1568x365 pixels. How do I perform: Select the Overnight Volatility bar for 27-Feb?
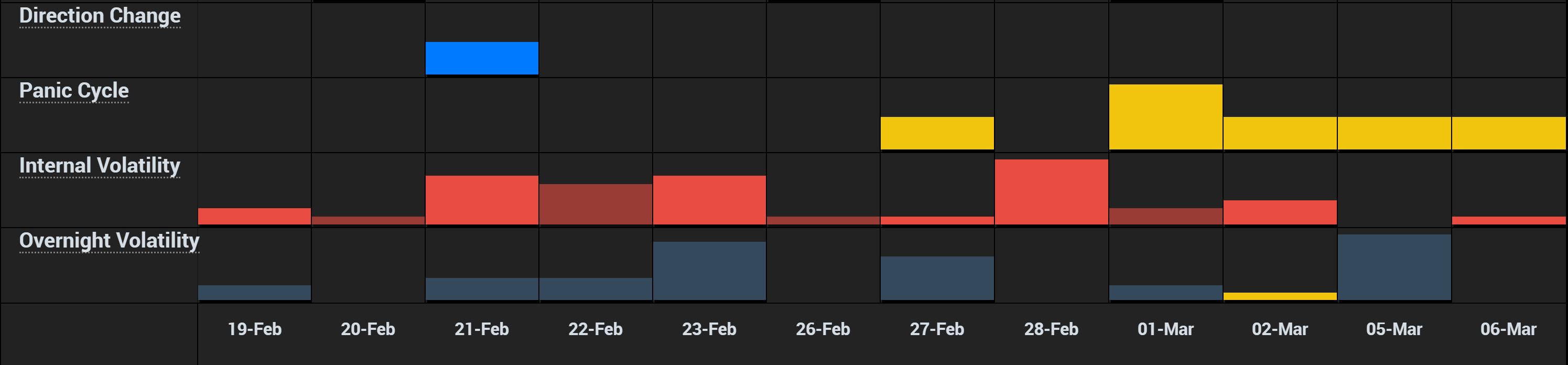[937, 278]
